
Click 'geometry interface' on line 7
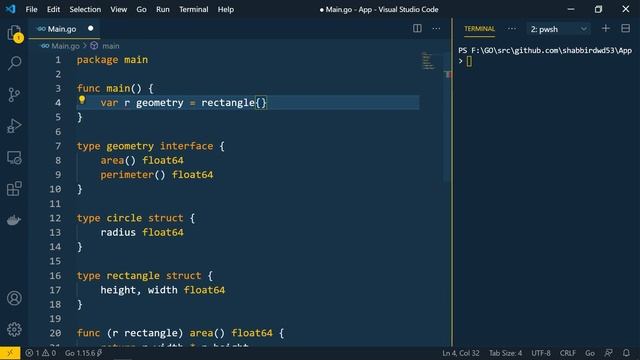[x=160, y=146]
